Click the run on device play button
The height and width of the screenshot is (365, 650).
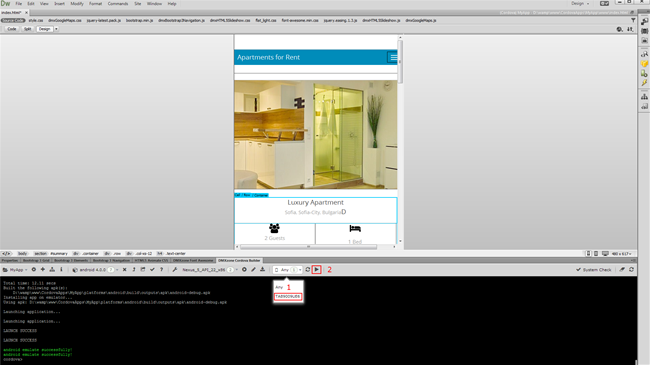[x=316, y=270]
